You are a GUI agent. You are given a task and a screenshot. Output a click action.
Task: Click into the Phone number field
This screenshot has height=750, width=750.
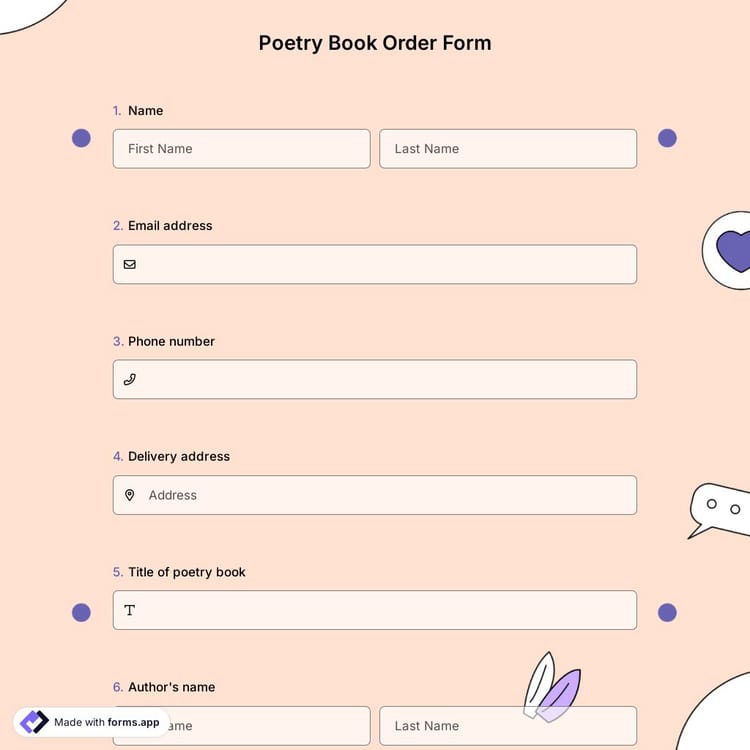coord(385,380)
